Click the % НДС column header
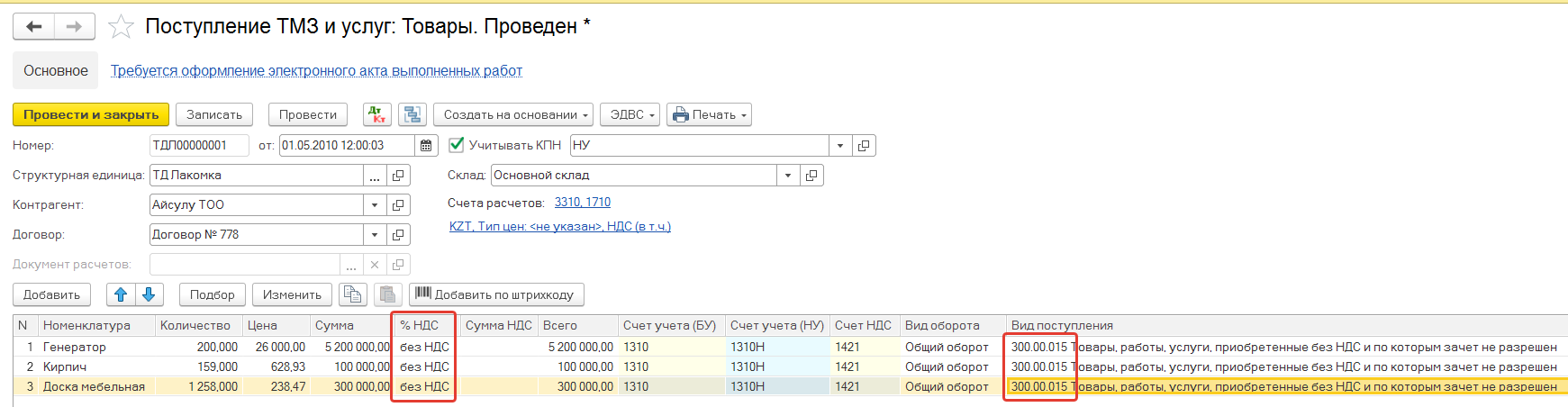The height and width of the screenshot is (407, 1568). point(427,325)
